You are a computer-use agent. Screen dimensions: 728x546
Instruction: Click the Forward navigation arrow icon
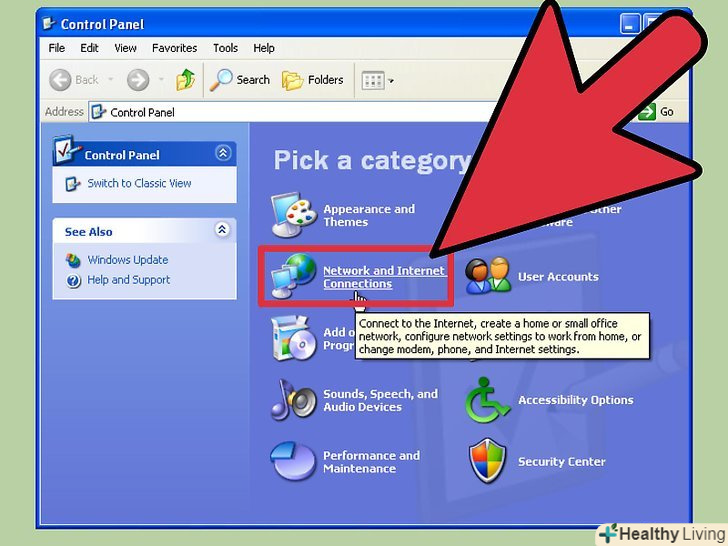[x=138, y=80]
